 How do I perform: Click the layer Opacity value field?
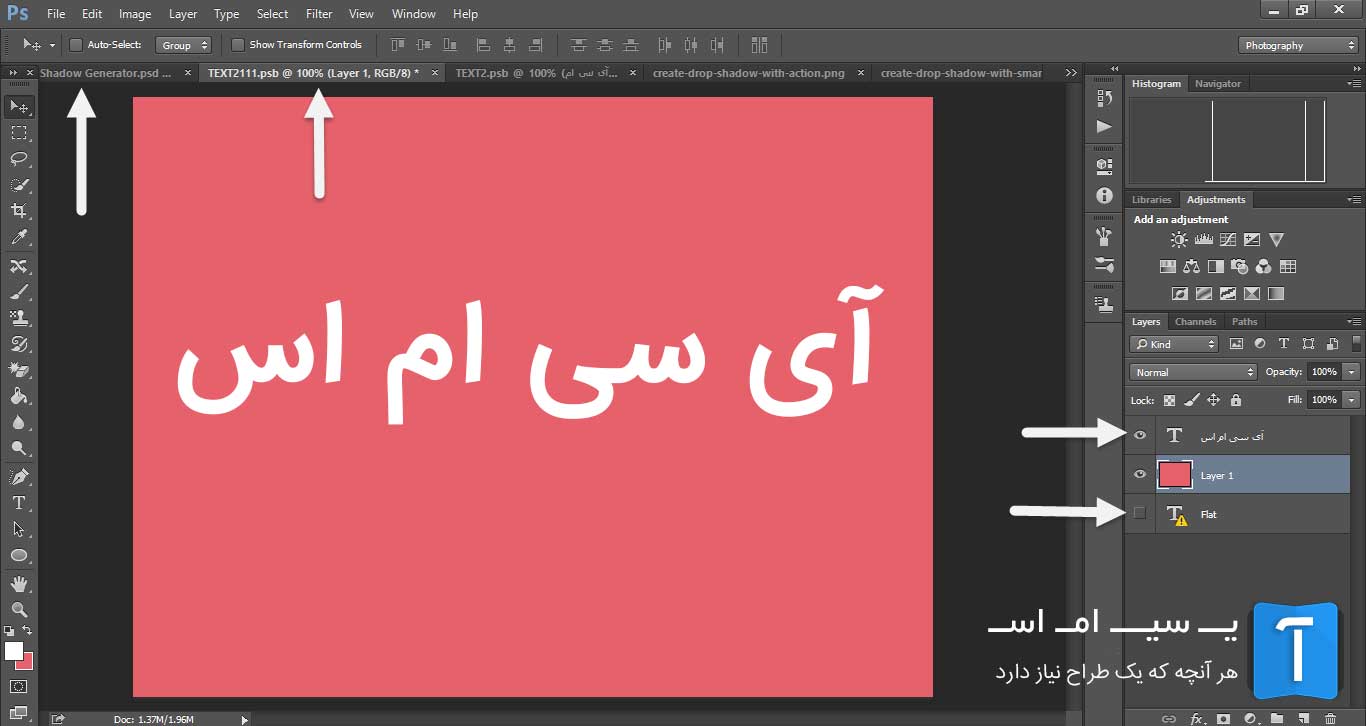pyautogui.click(x=1323, y=372)
